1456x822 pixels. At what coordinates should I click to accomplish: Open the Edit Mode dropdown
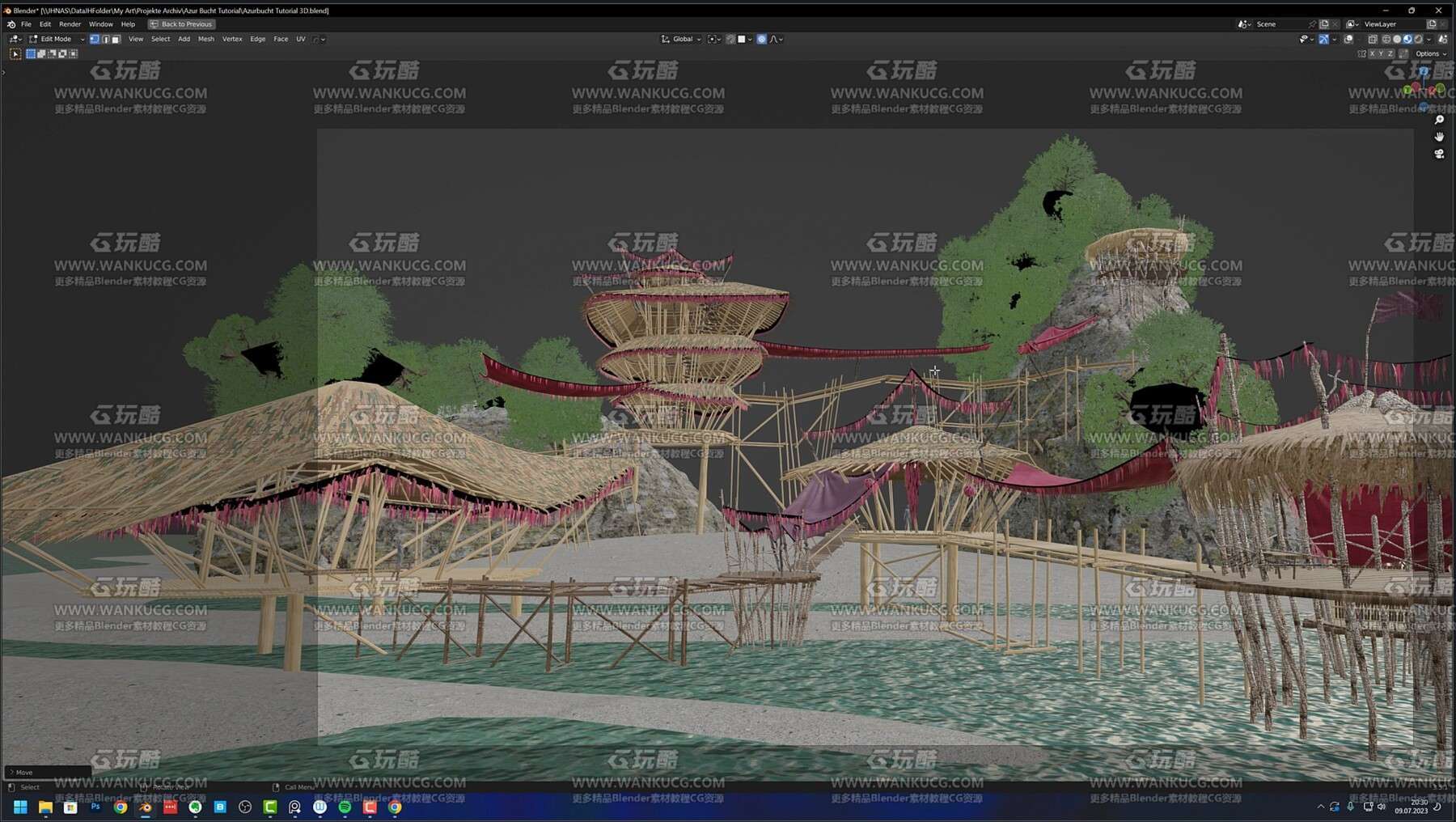point(56,39)
